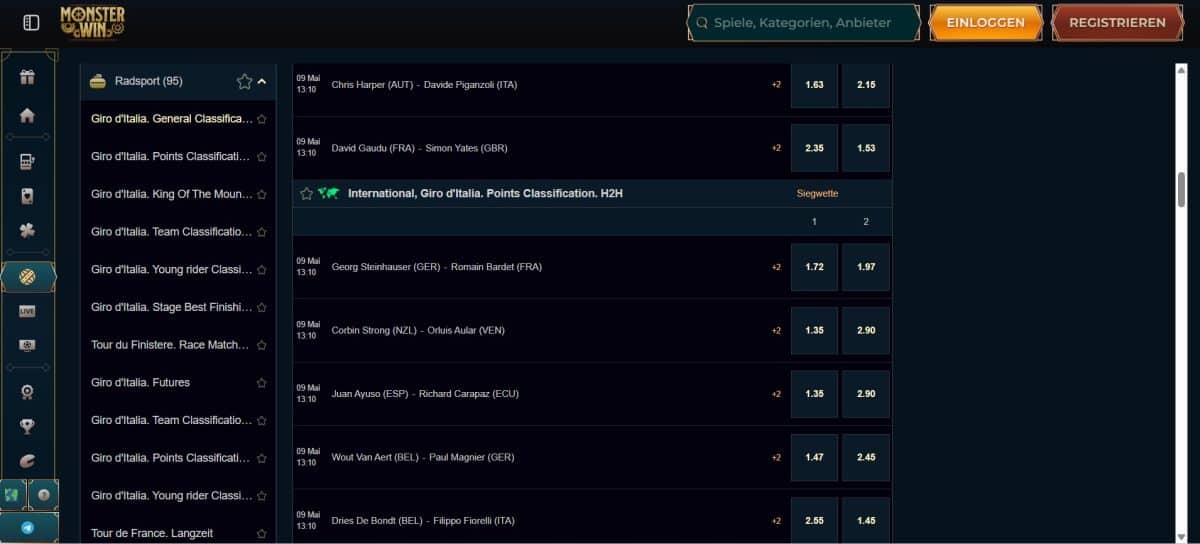
Task: Click the Radsport cycling helmet icon
Action: tap(98, 81)
